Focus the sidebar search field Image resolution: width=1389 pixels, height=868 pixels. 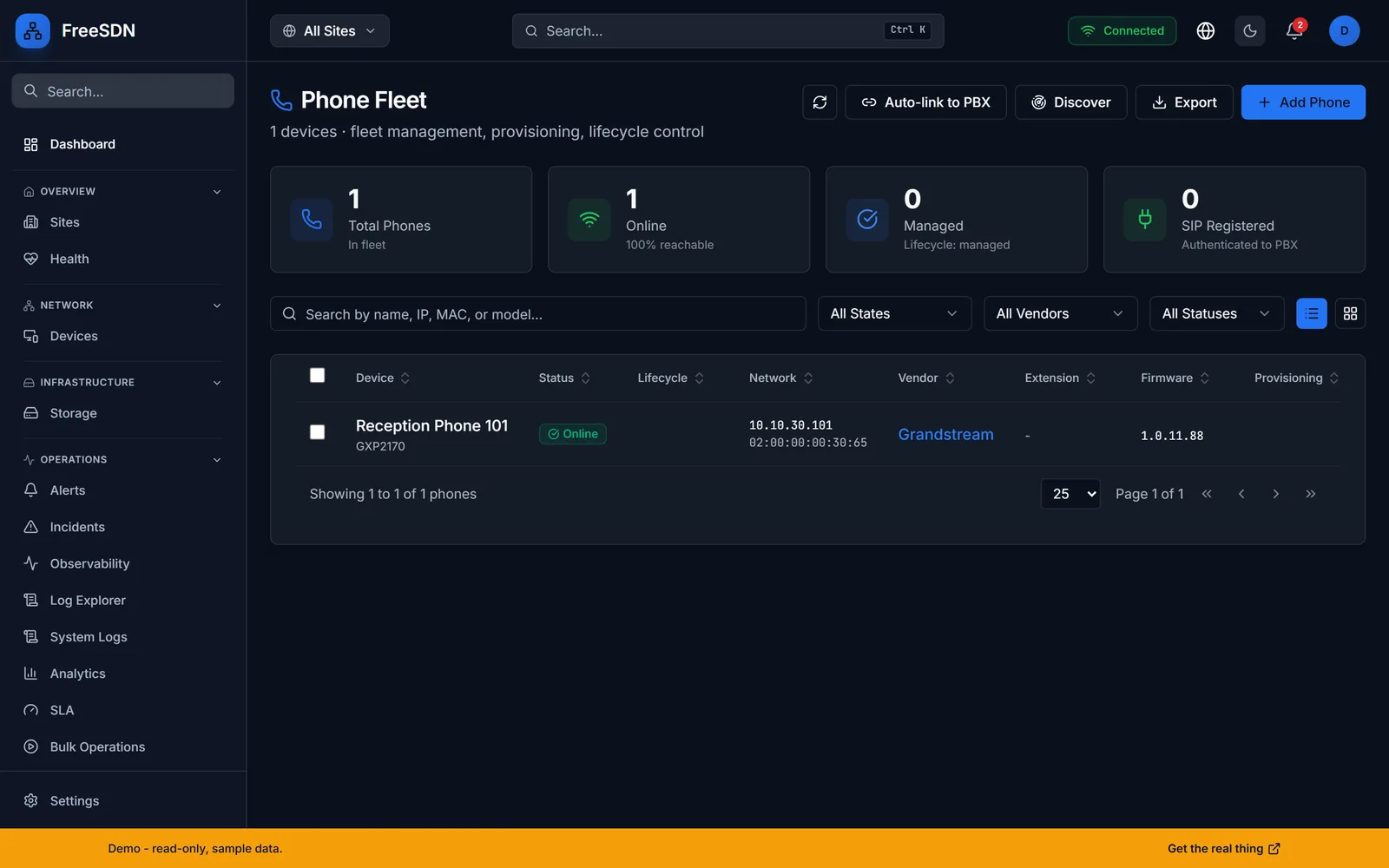pos(122,91)
